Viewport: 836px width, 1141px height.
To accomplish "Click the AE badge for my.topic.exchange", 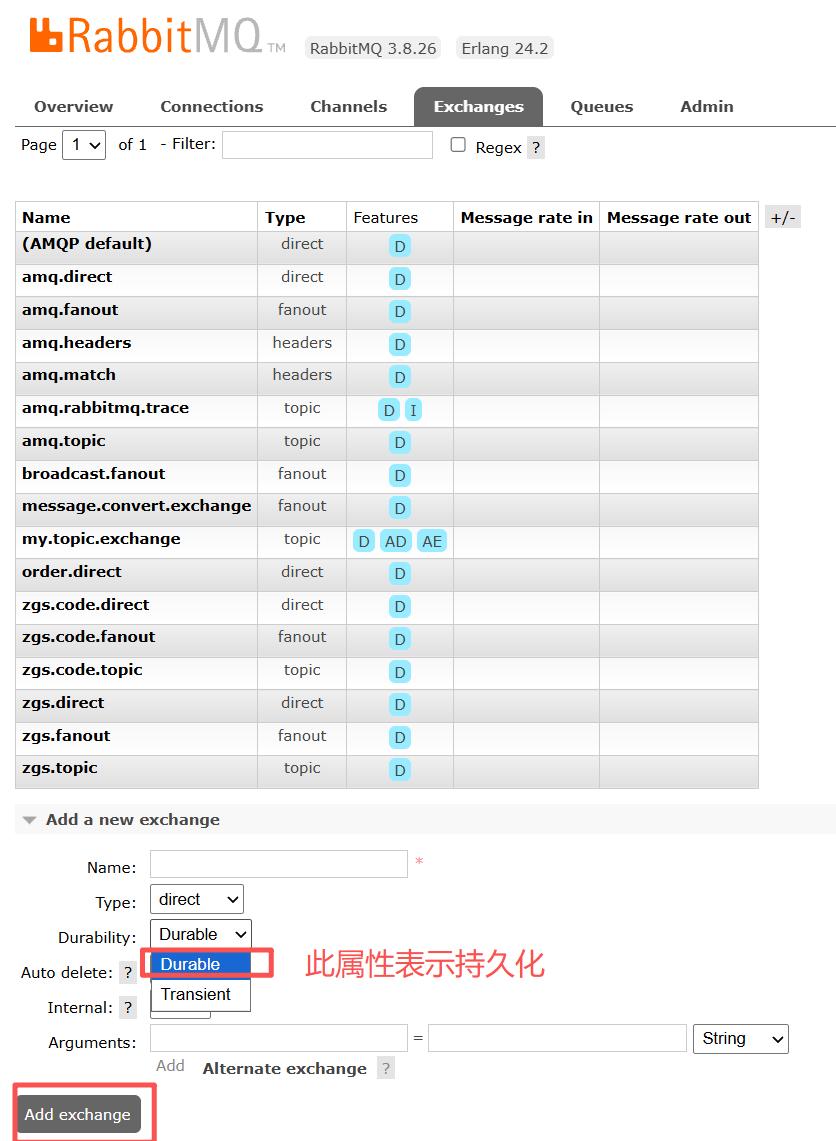I will tap(431, 541).
